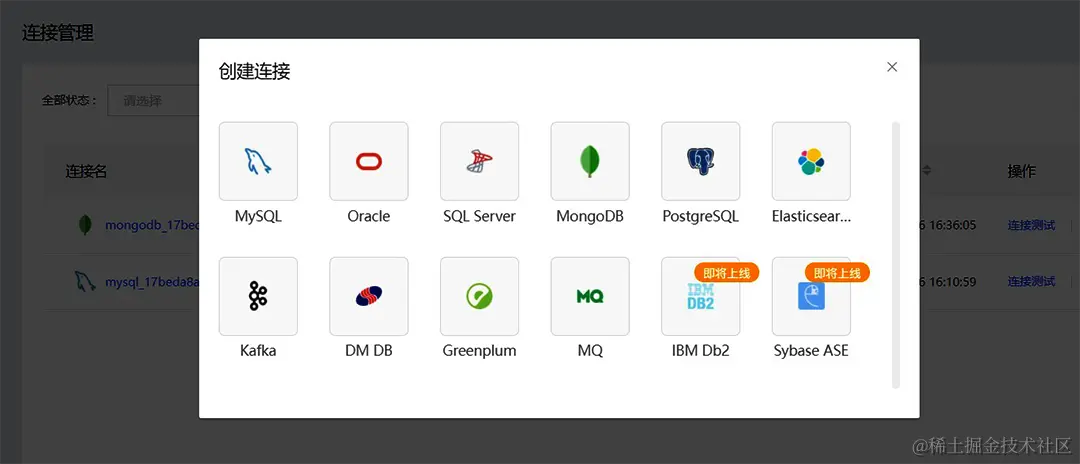Click the MongoDB leaf icon in connection list
The height and width of the screenshot is (464, 1080).
click(x=85, y=224)
